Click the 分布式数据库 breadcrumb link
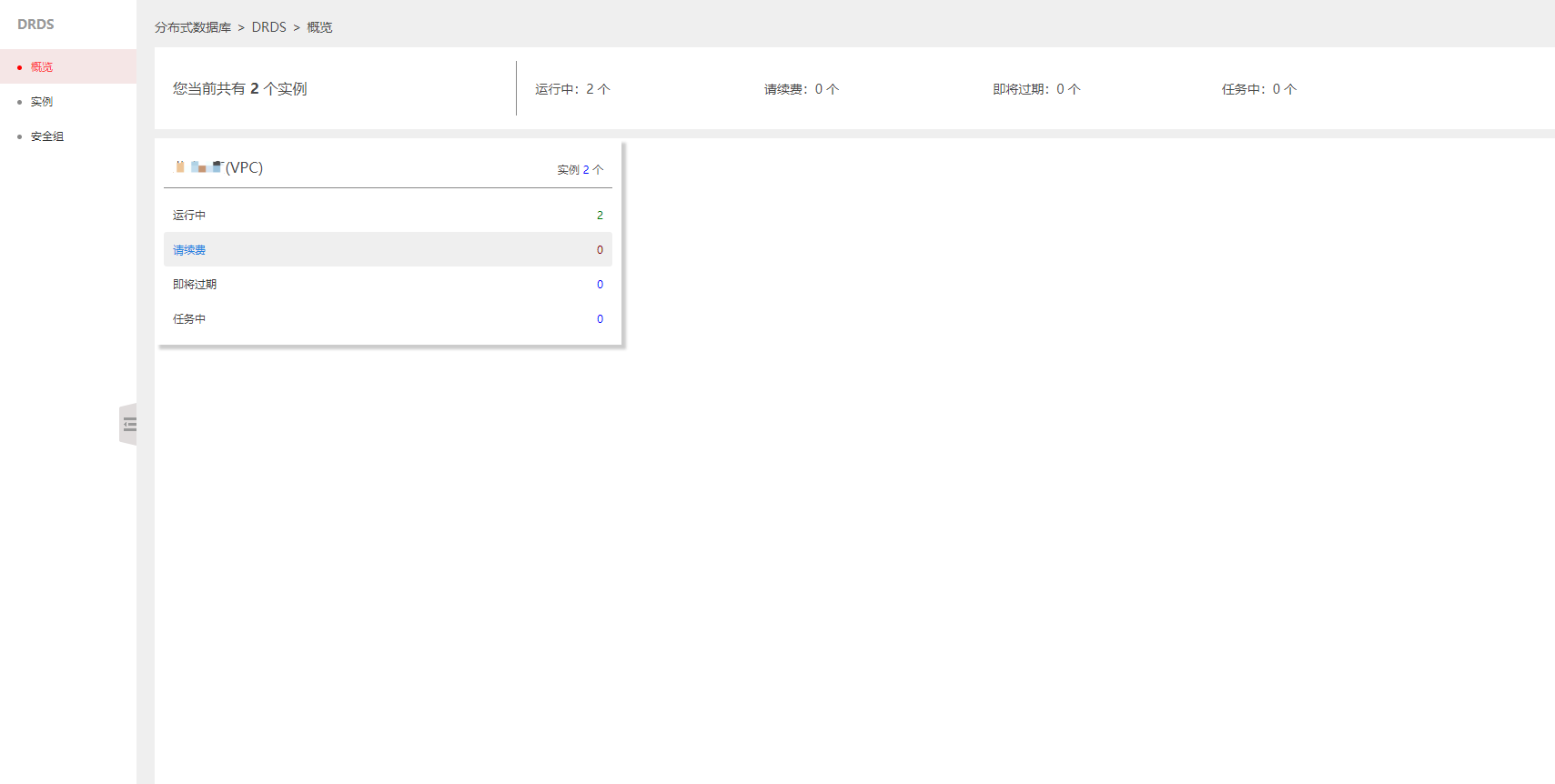1555x784 pixels. (193, 27)
